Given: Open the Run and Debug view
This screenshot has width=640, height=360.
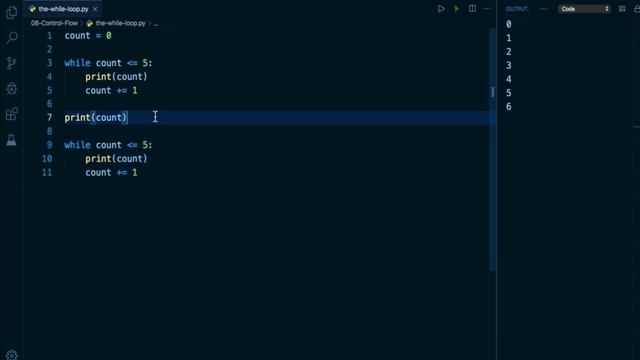Looking at the screenshot, I should click(x=11, y=89).
